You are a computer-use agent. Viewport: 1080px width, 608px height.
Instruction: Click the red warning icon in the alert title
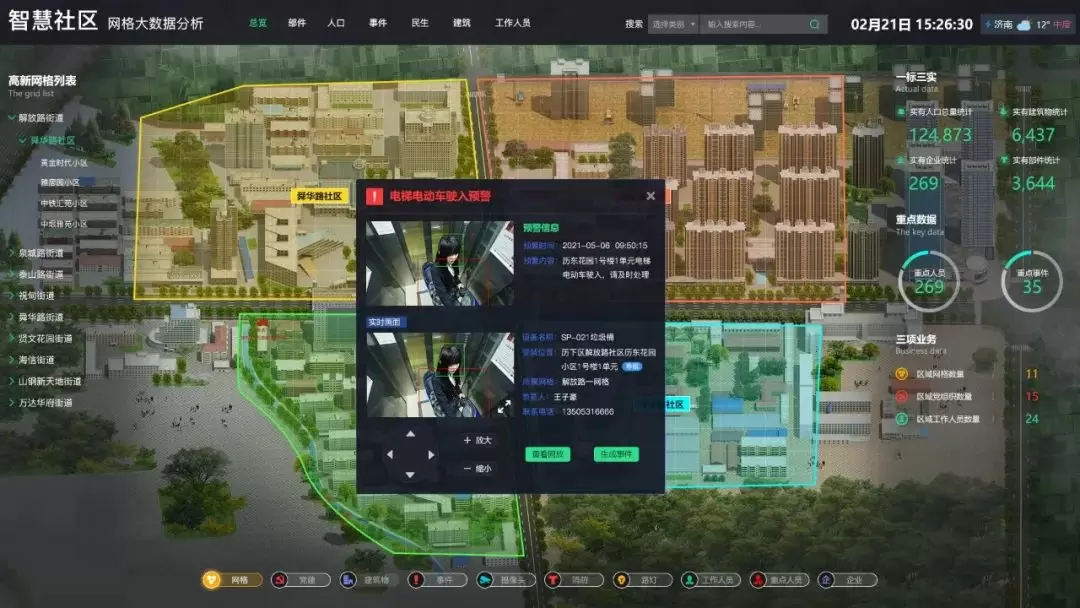click(374, 197)
